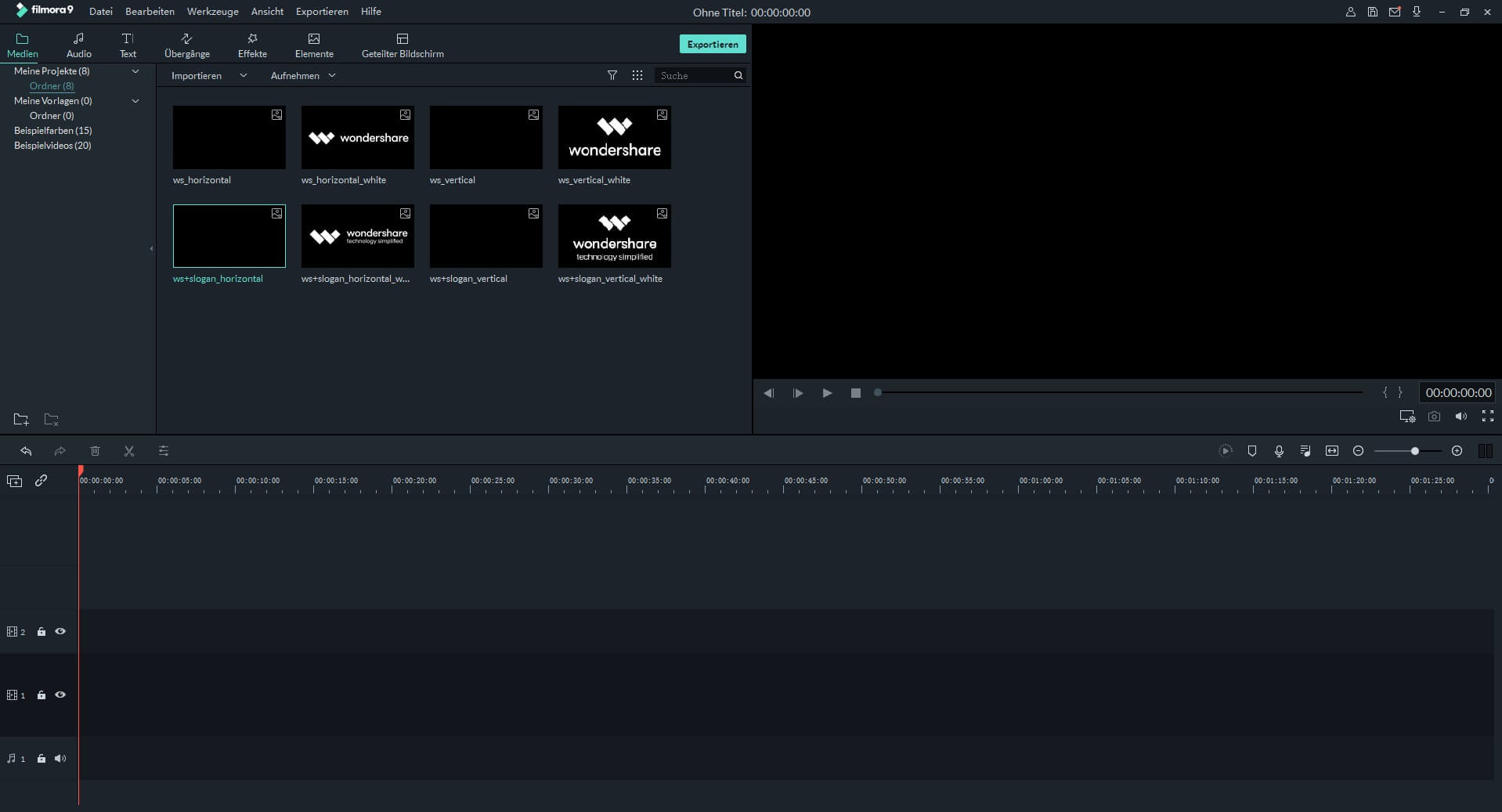Click the snapshot camera icon
Viewport: 1502px width, 812px height.
[x=1434, y=417]
